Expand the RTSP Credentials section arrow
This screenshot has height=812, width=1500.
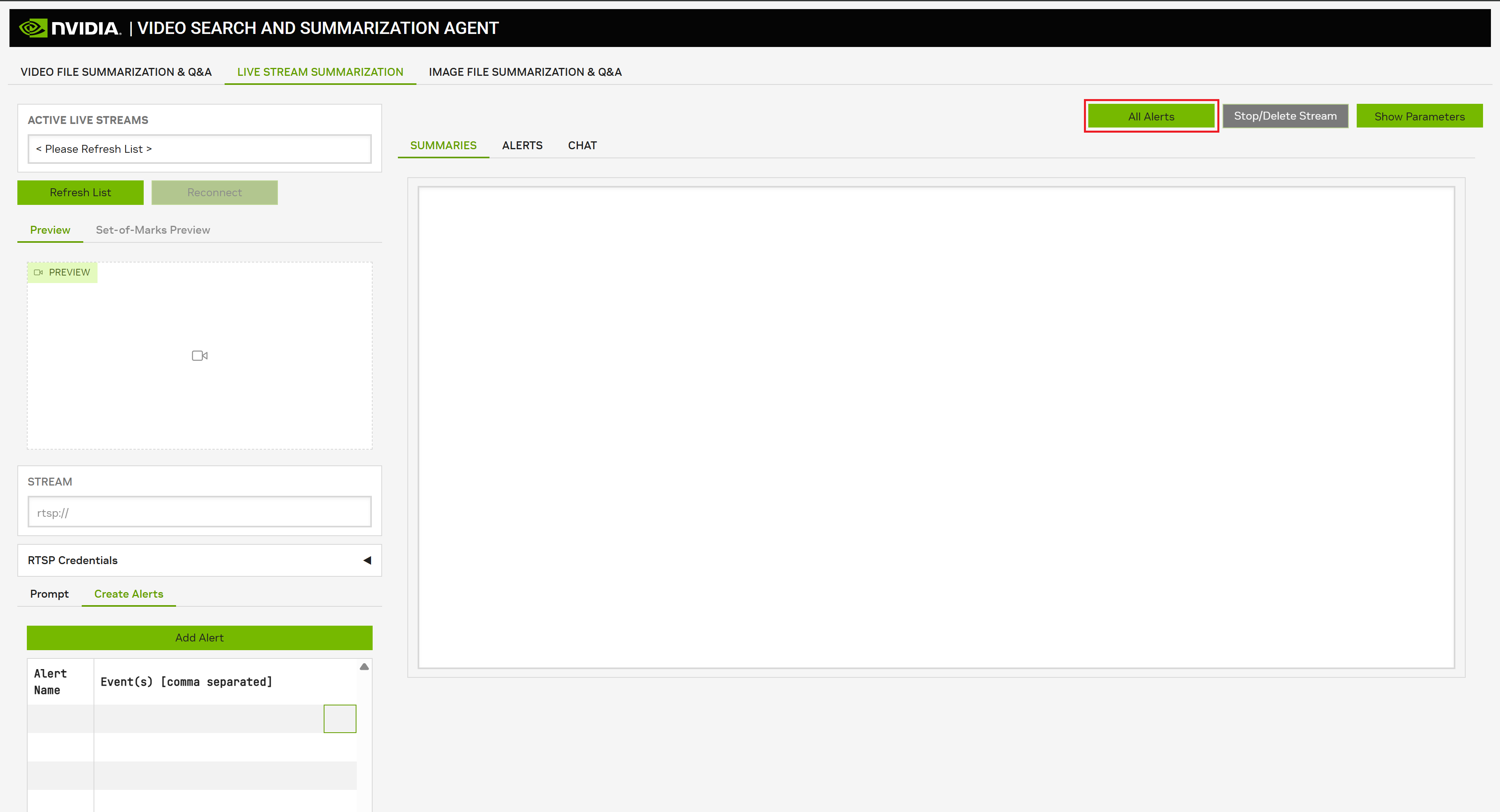[x=367, y=560]
